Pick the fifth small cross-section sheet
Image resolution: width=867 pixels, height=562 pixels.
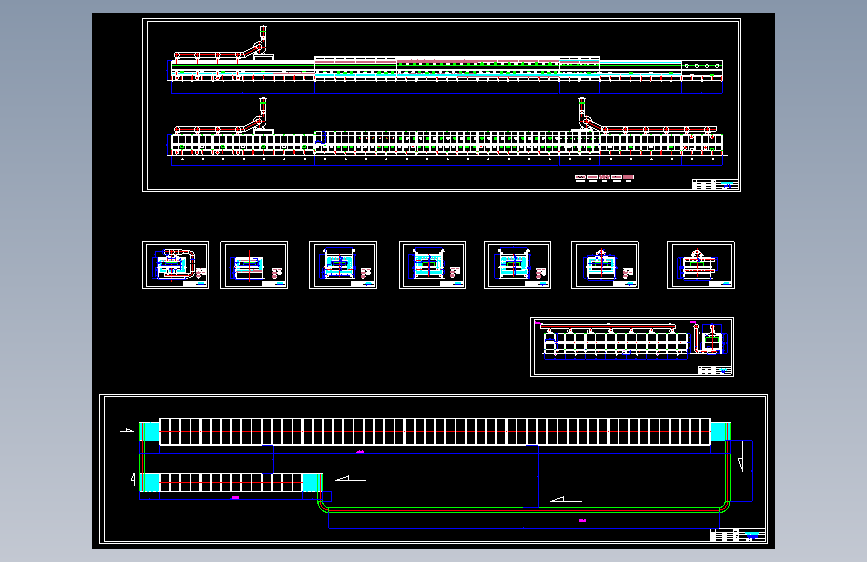tap(518, 265)
